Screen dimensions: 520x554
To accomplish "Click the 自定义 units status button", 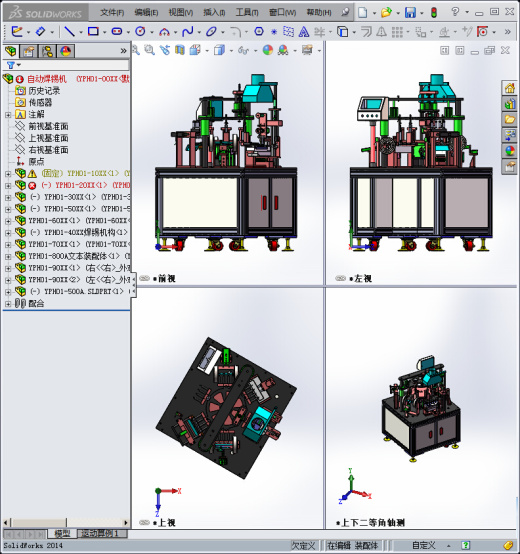I will point(424,546).
